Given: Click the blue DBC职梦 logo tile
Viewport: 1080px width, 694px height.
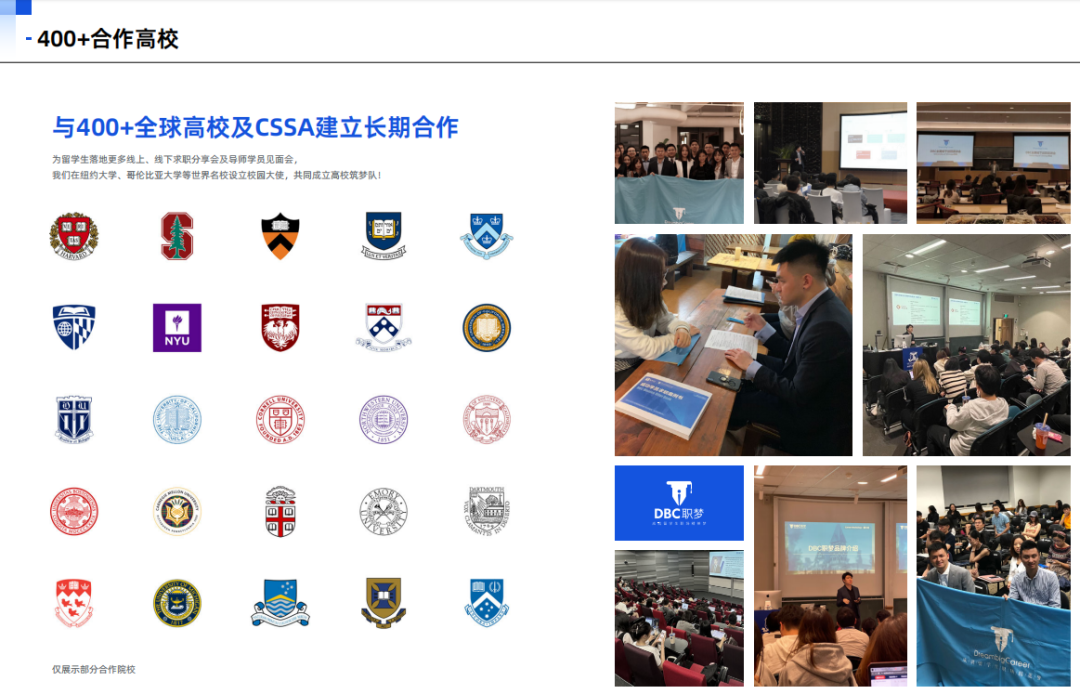Looking at the screenshot, I should [x=679, y=503].
